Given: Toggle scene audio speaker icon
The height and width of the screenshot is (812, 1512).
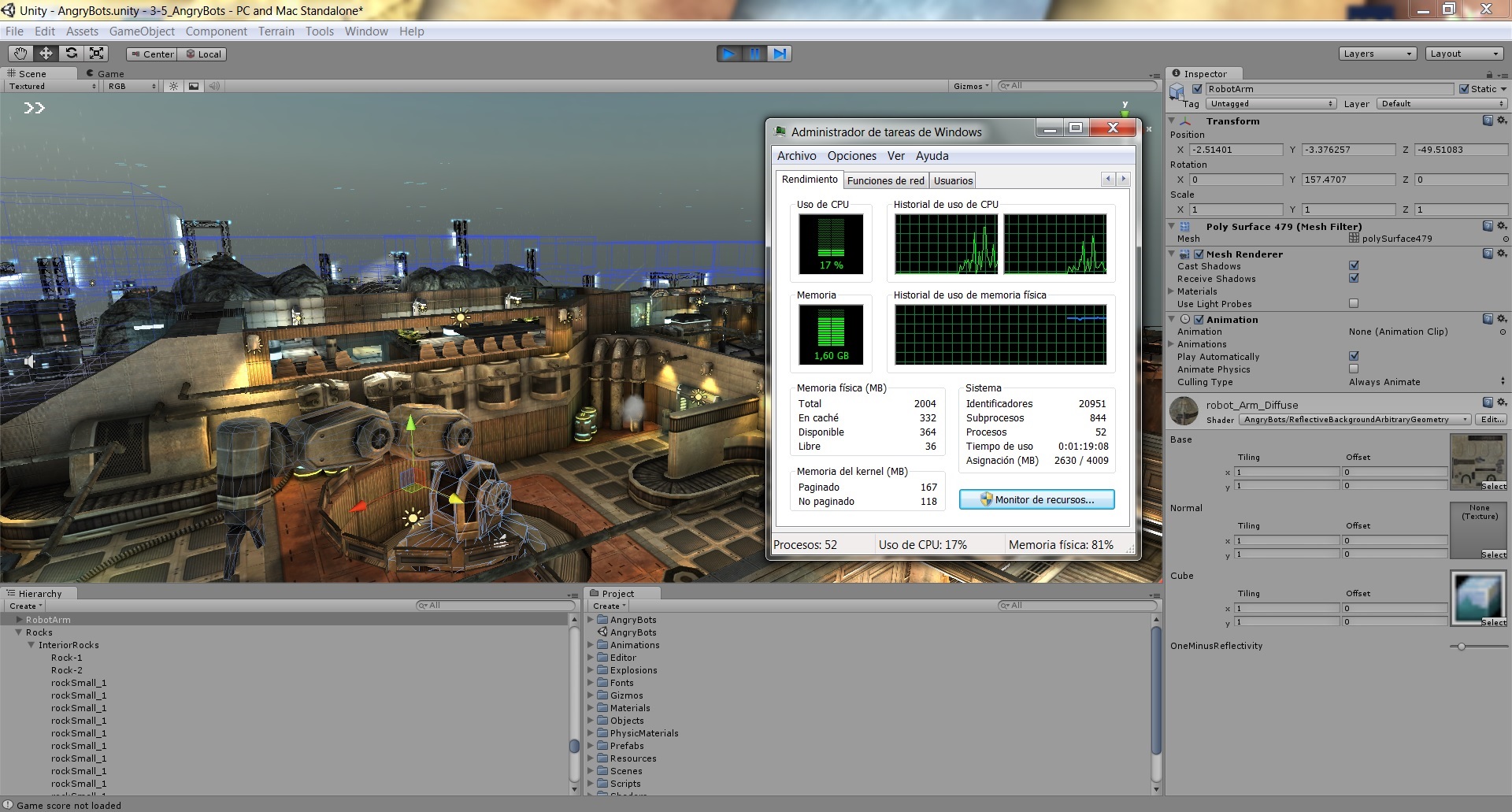Looking at the screenshot, I should click(x=214, y=86).
